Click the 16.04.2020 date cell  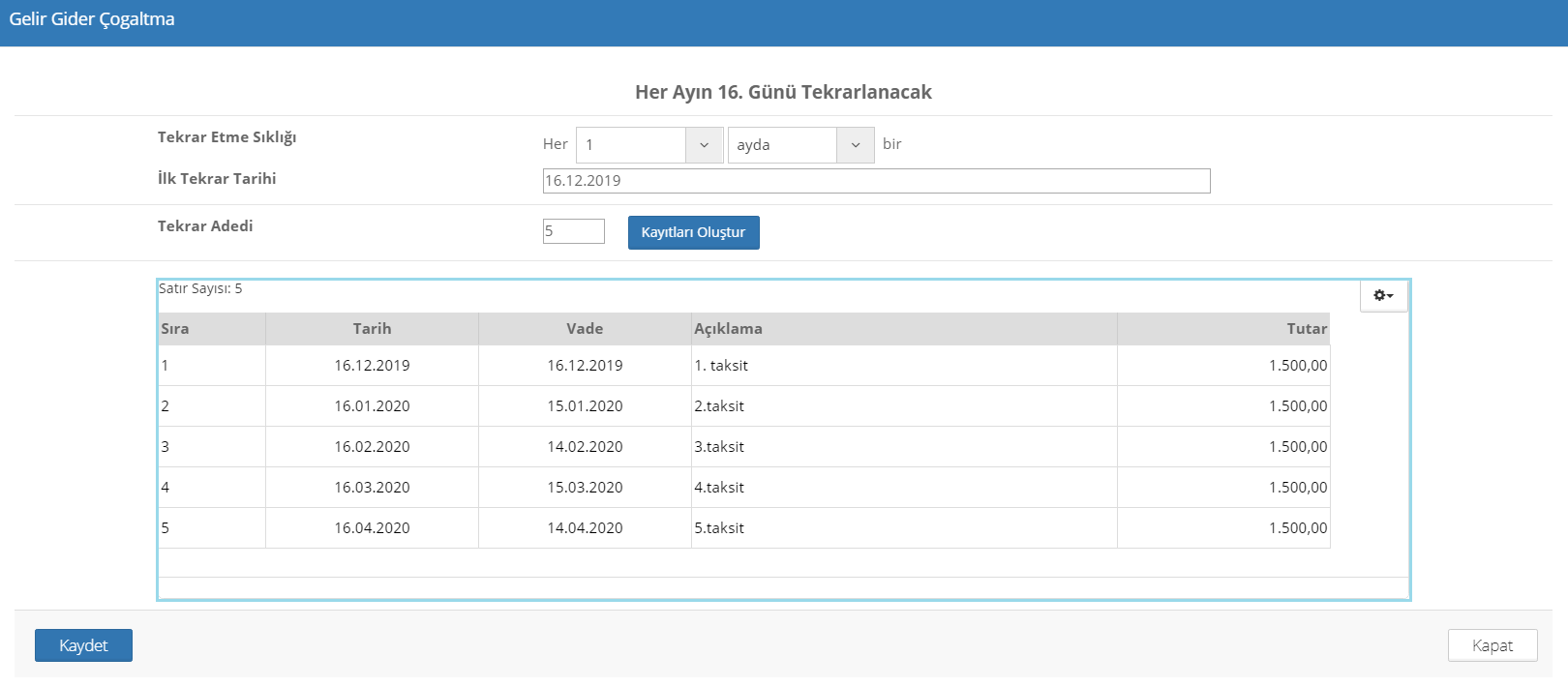(x=372, y=528)
